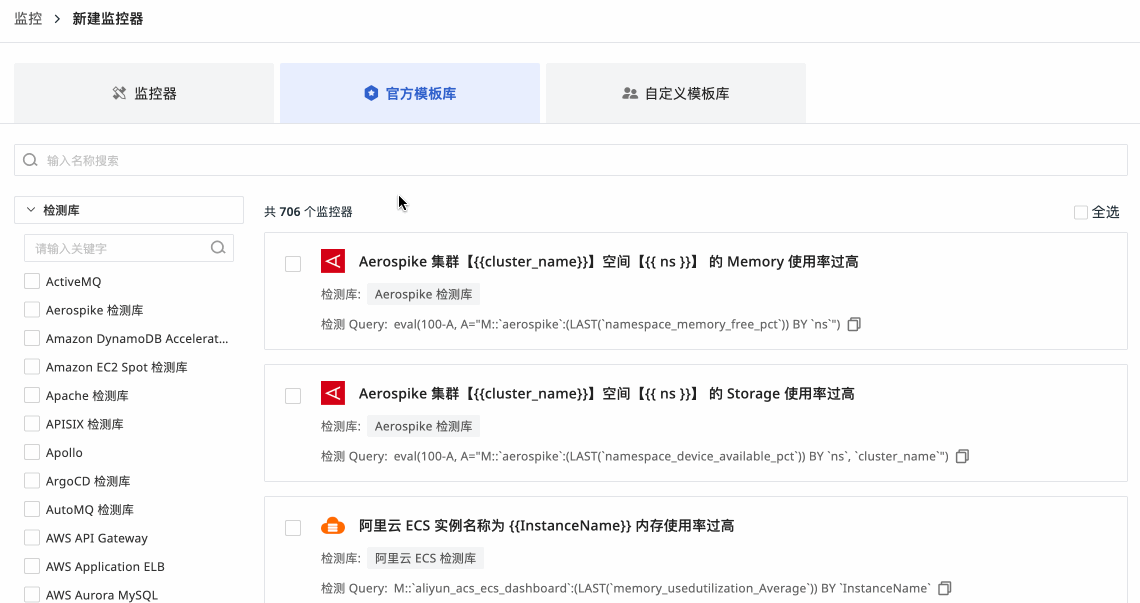Check the AWS API Gateway filter
The height and width of the screenshot is (603, 1140).
(32, 538)
